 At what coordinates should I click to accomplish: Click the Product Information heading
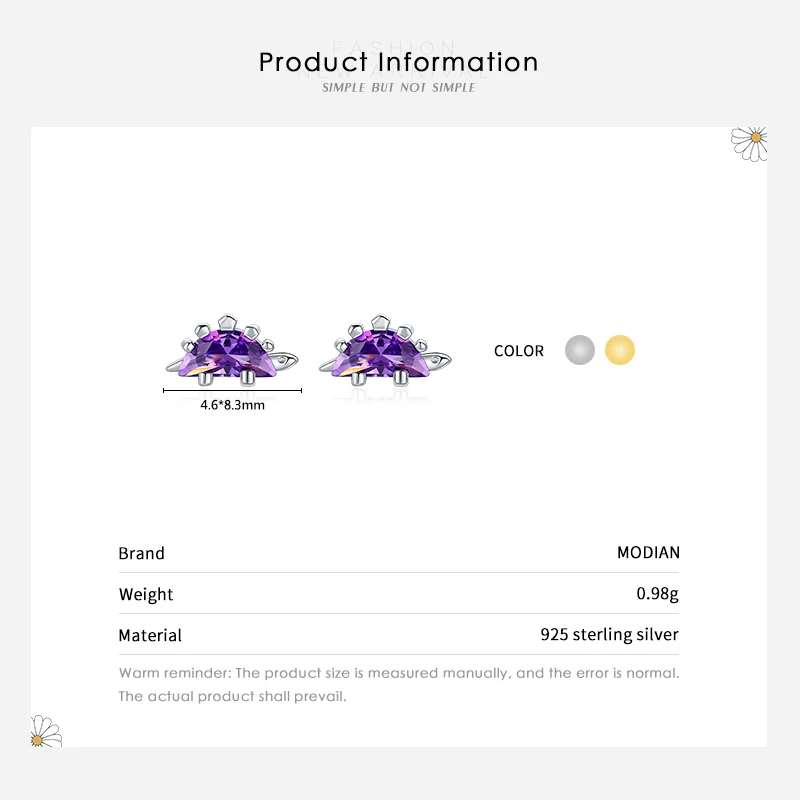[x=398, y=62]
